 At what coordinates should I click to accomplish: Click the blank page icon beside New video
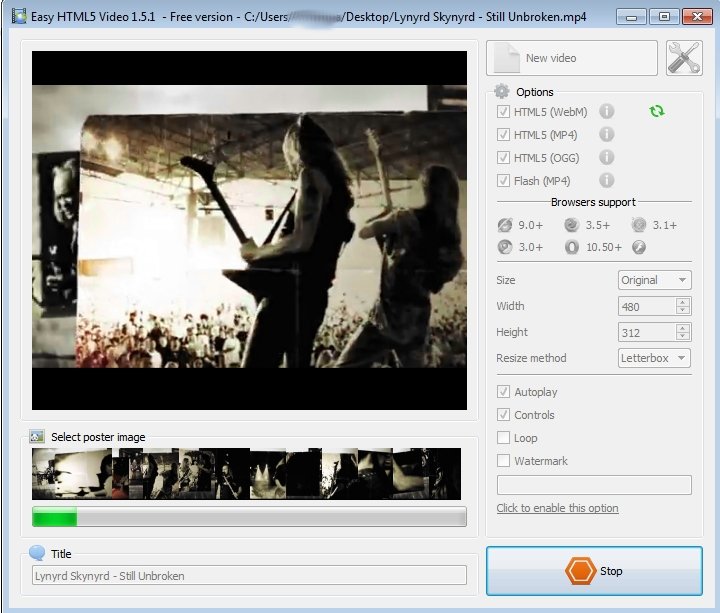[x=507, y=58]
